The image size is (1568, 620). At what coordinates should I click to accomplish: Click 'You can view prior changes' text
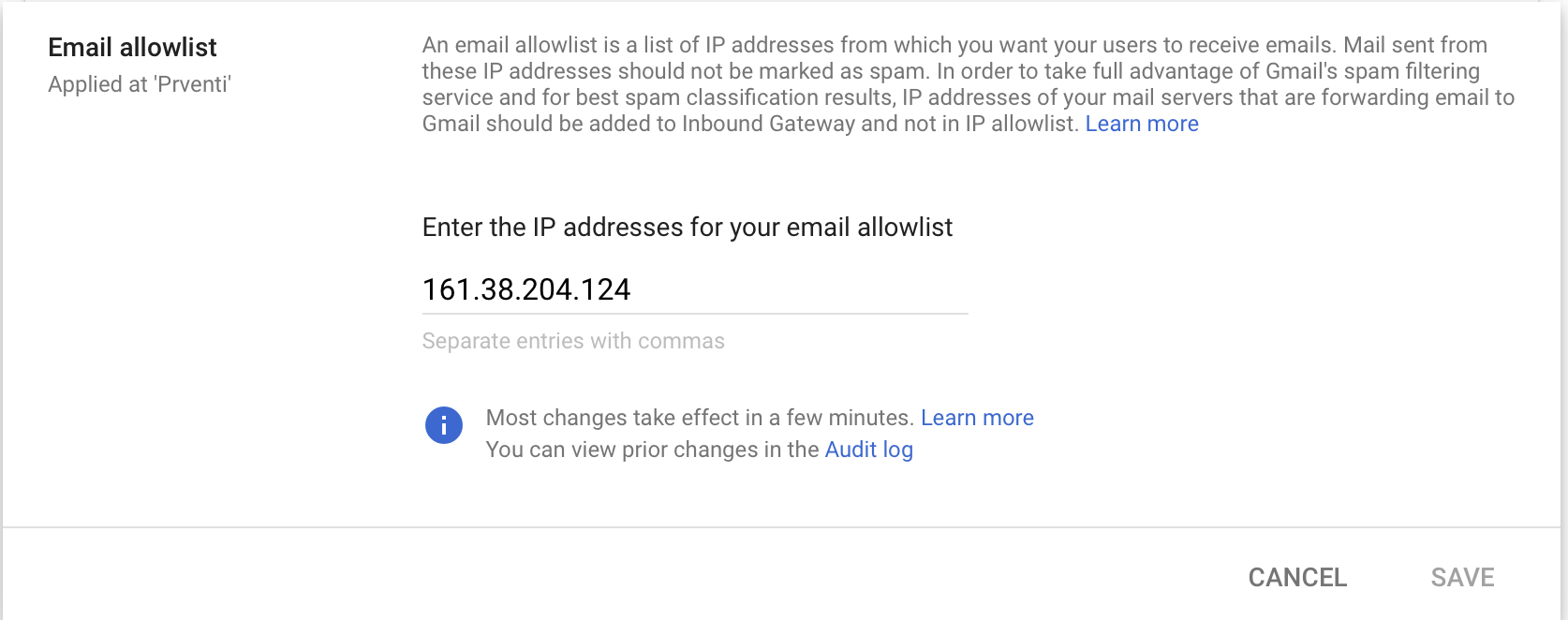pyautogui.click(x=652, y=450)
